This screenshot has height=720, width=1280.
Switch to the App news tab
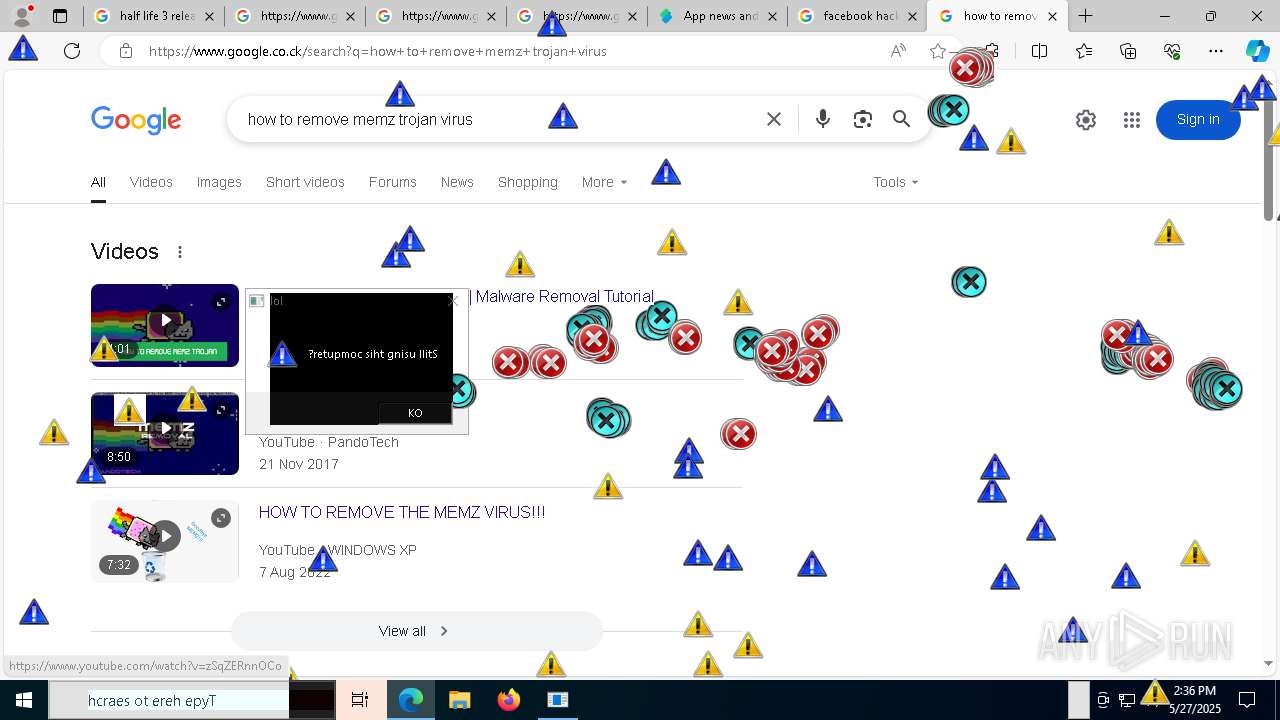(x=717, y=16)
